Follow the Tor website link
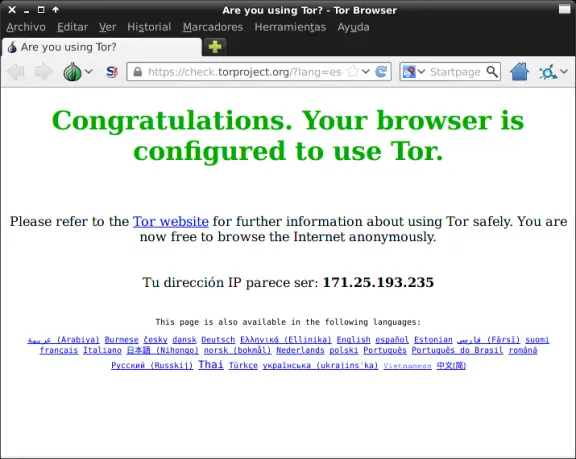Screen dimensions: 576x459 tap(171, 221)
